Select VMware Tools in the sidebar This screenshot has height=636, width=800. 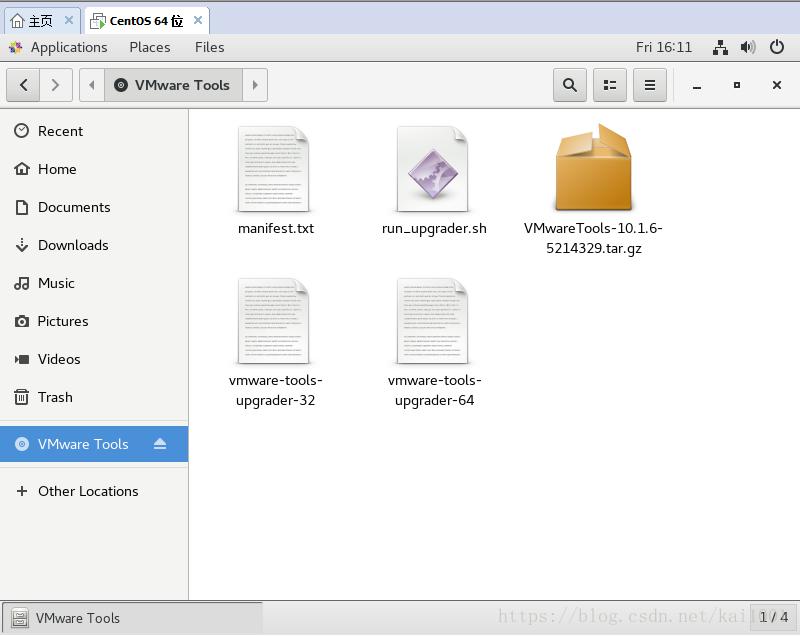pos(94,444)
